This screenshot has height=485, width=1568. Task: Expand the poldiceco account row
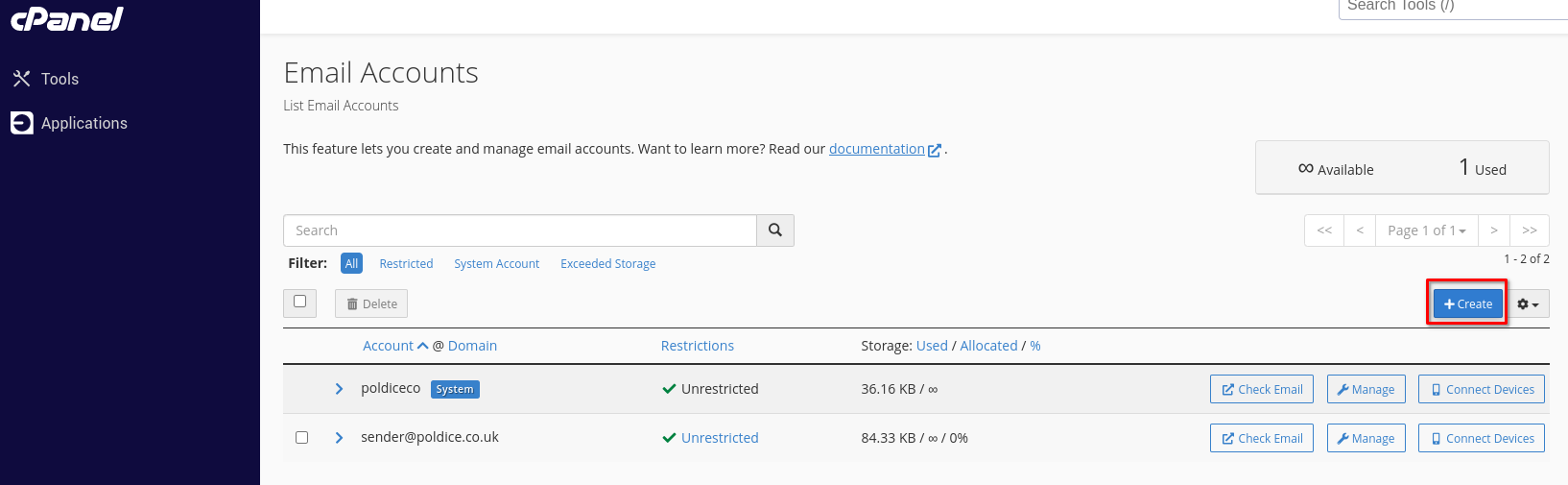tap(339, 389)
